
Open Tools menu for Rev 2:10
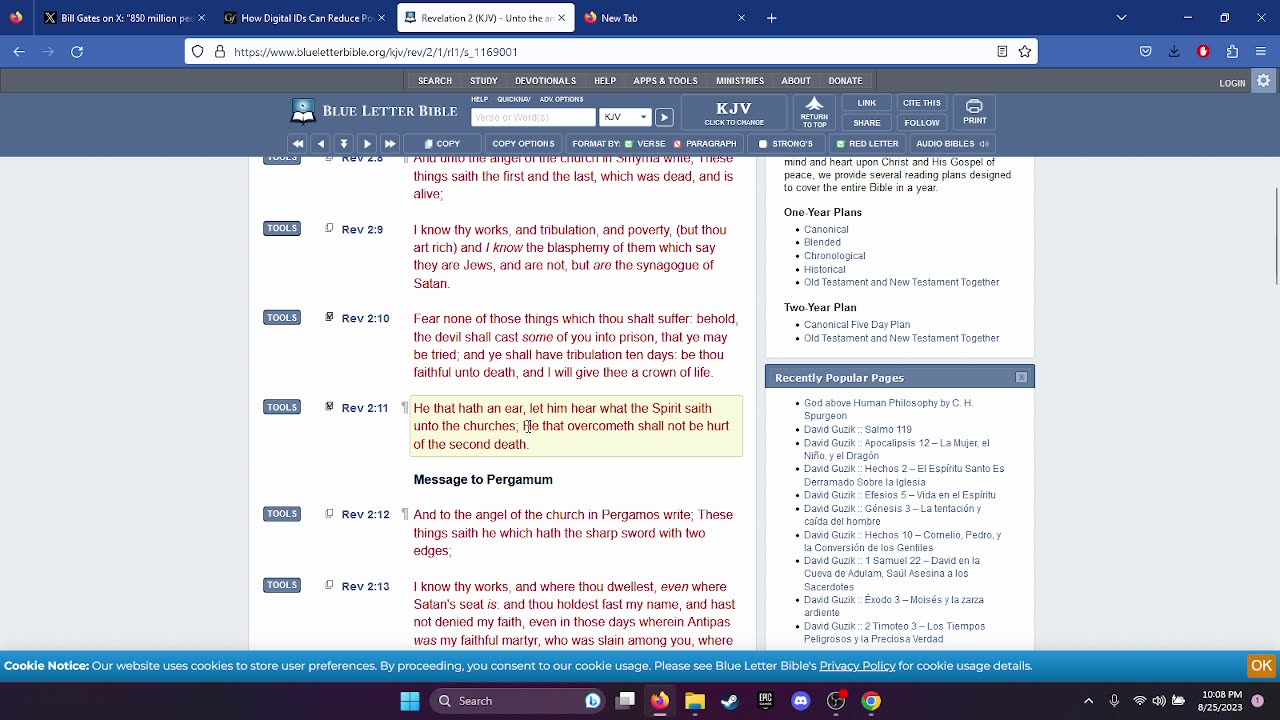(x=282, y=317)
